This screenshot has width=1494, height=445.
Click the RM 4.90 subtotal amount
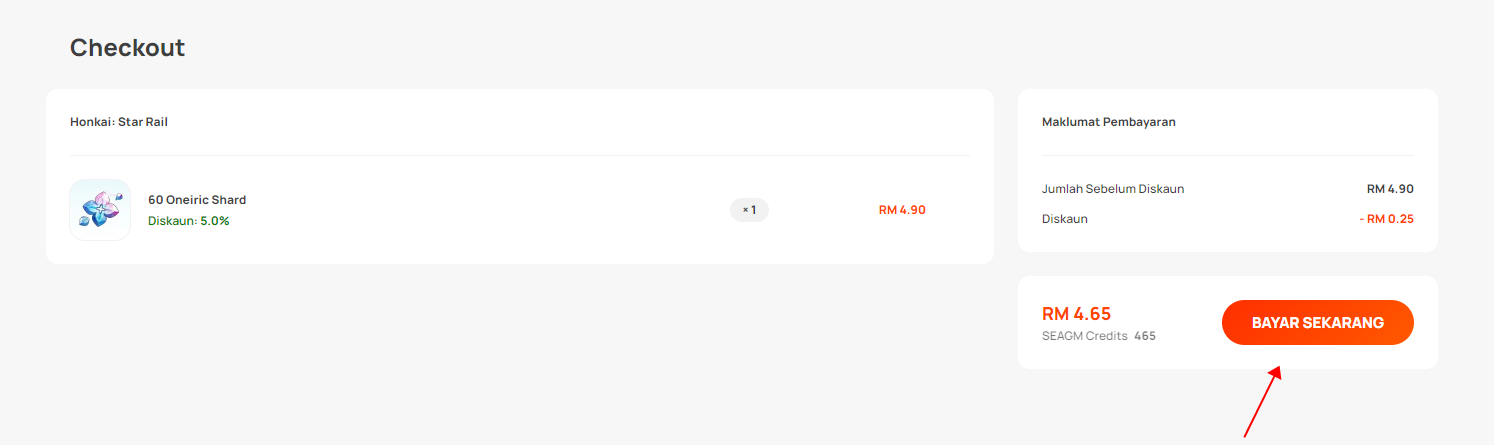1390,189
